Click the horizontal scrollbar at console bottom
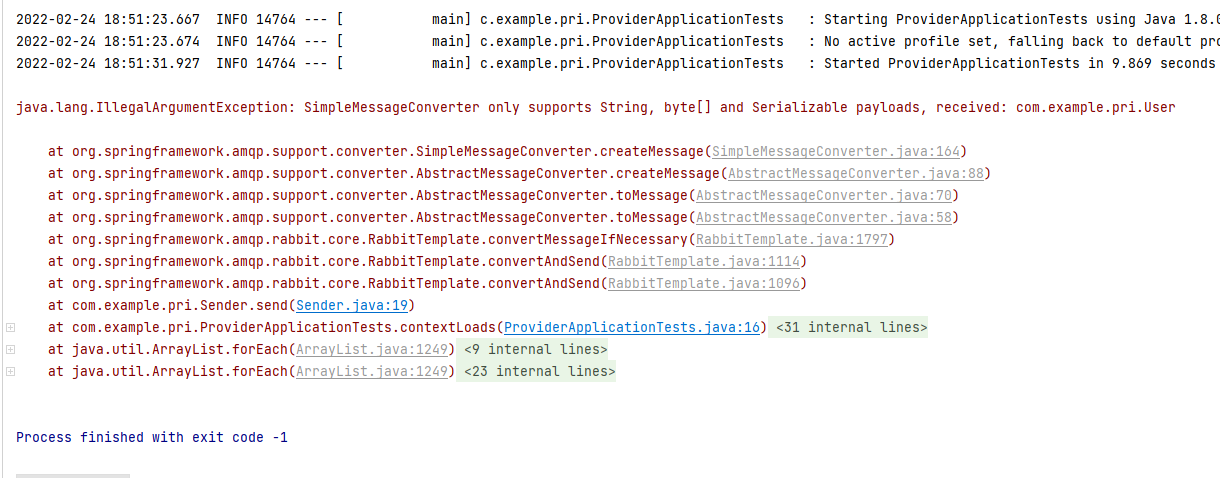1220x478 pixels. pos(72,475)
